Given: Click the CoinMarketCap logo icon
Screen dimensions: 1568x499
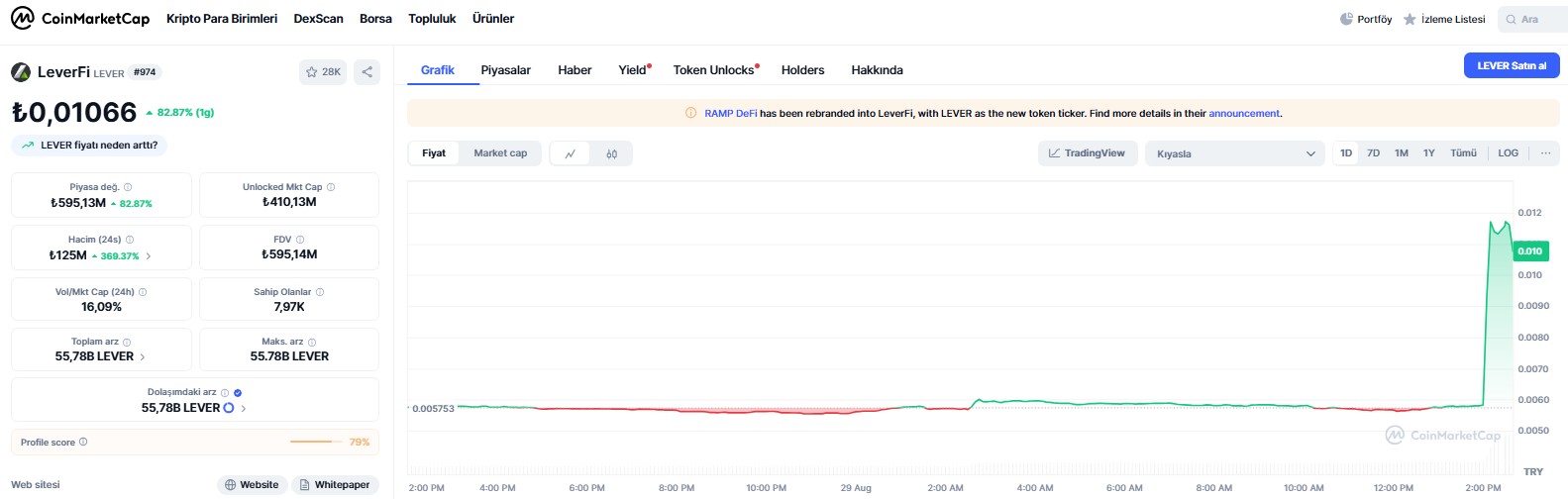Looking at the screenshot, I should coord(22,19).
